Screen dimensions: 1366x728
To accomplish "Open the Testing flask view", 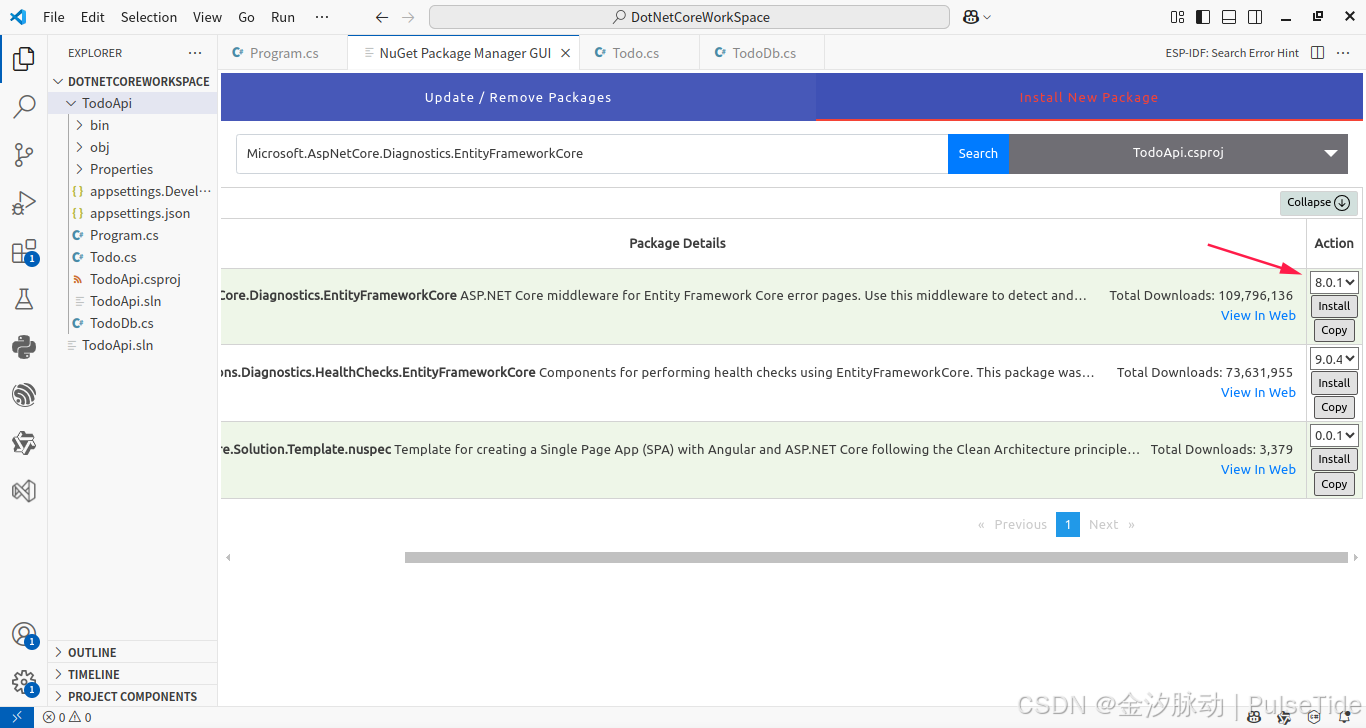I will point(24,299).
